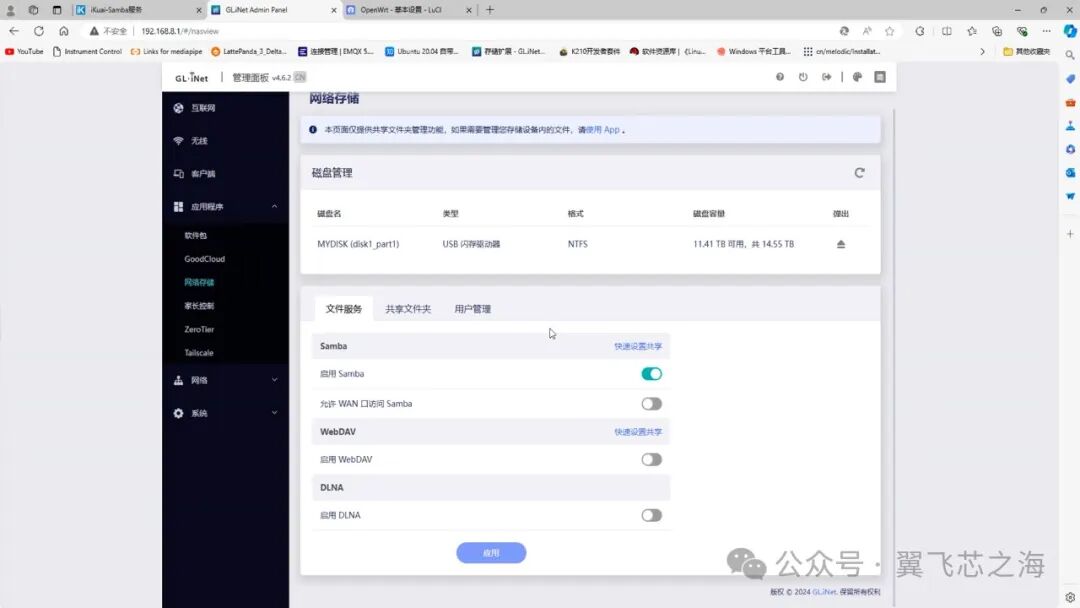The height and width of the screenshot is (608, 1080).
Task: Follow the 使用 App link in the notice
Action: click(603, 129)
